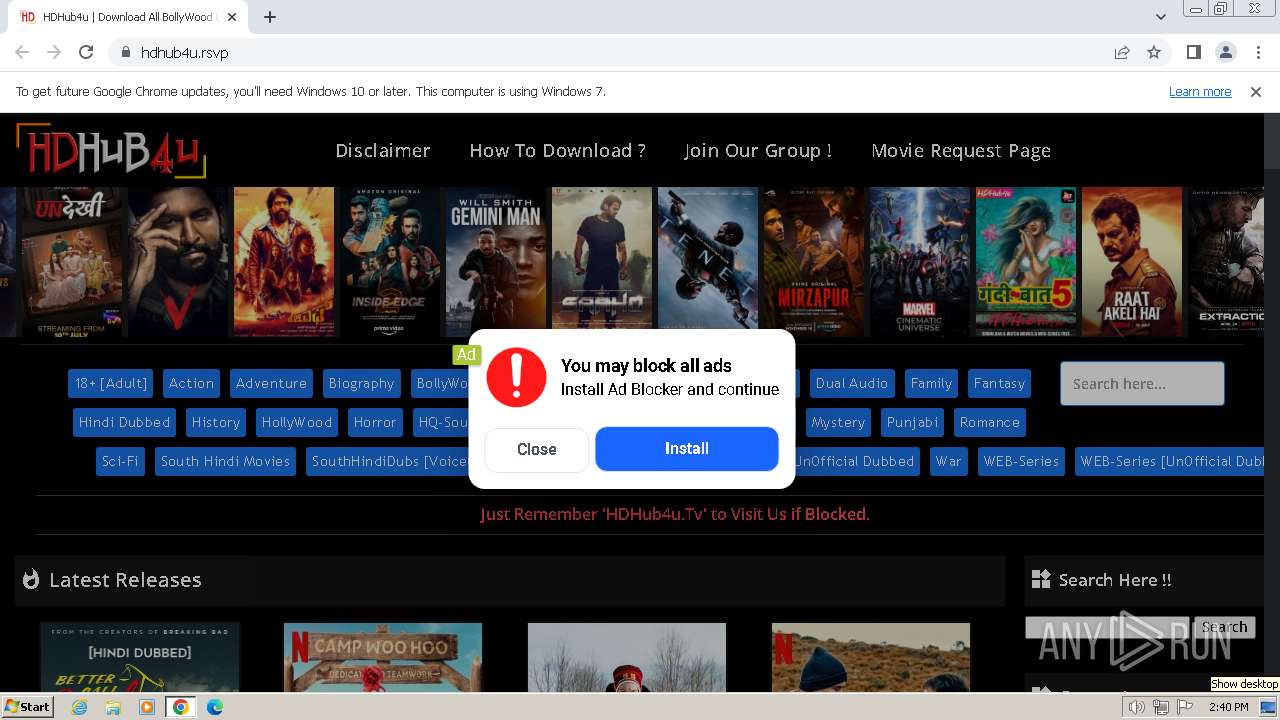
Task: Open the Windows Media Player taskbar icon
Action: pyautogui.click(x=147, y=707)
